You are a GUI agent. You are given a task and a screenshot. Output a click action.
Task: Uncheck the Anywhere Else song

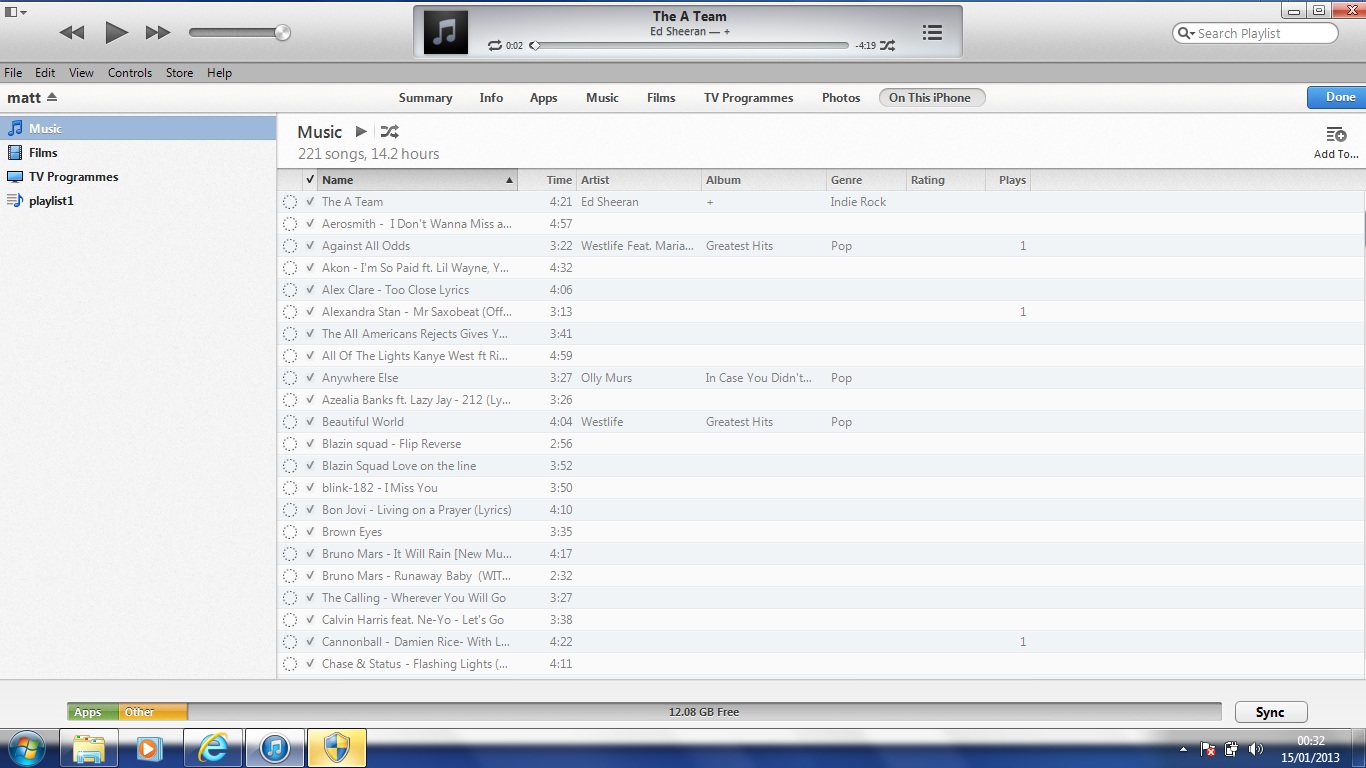[x=310, y=378]
